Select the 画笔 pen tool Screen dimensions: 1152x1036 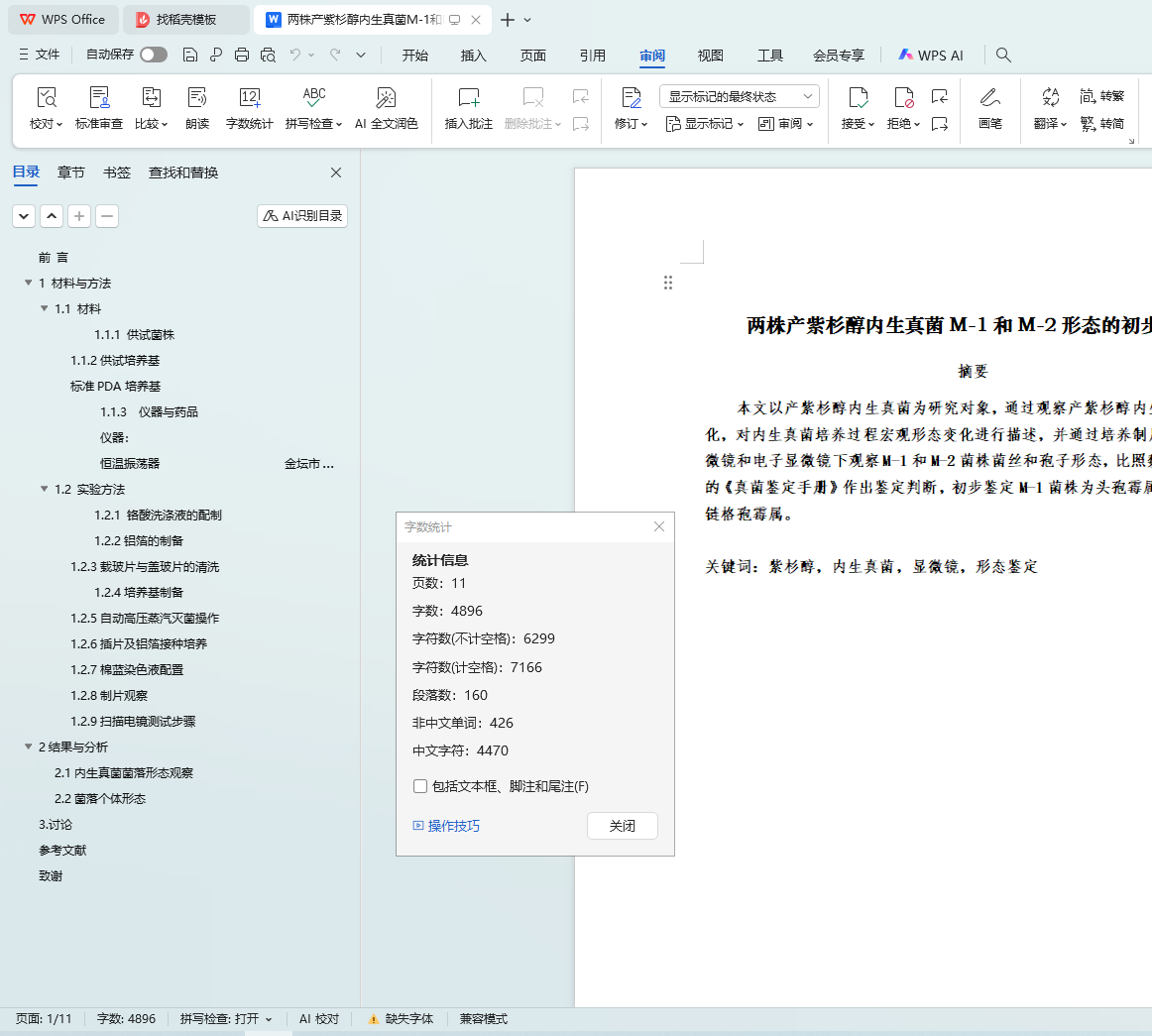pyautogui.click(x=989, y=97)
